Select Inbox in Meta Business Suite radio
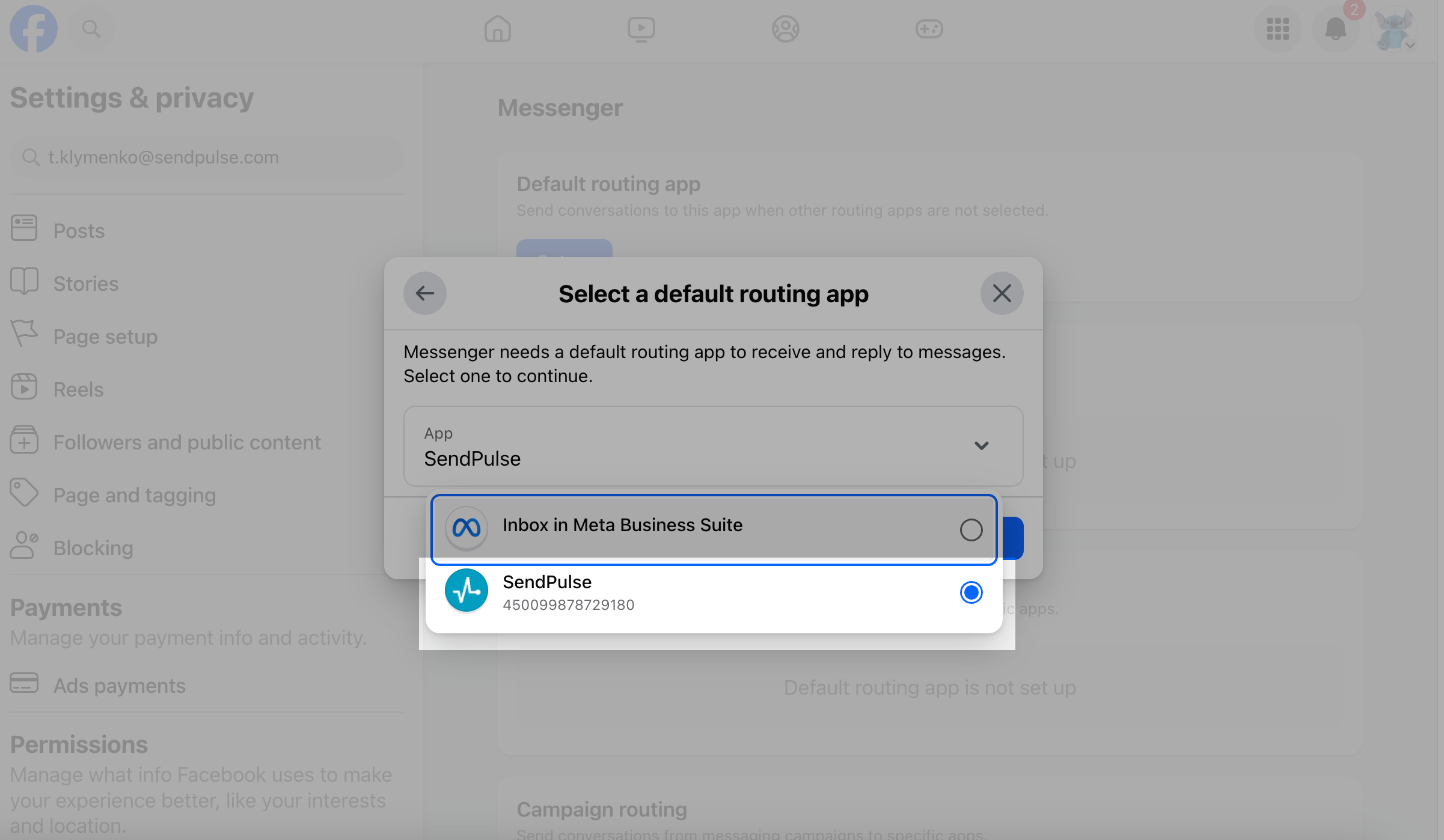Screen dimensions: 1444x840 [971, 530]
